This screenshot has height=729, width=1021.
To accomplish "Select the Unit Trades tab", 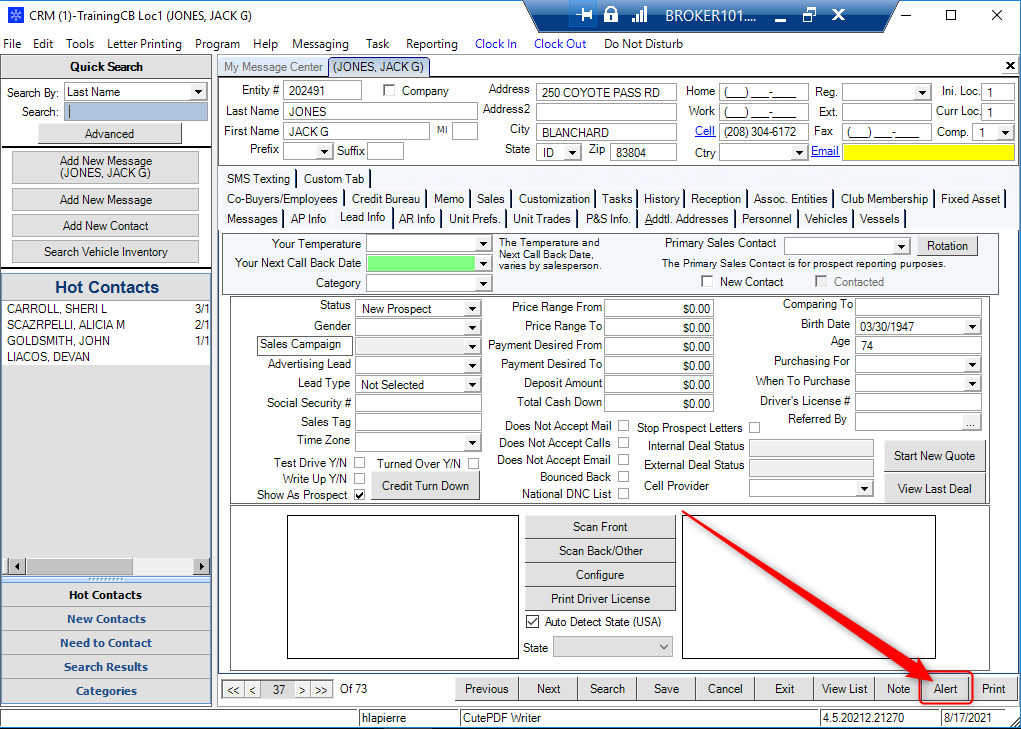I will pos(541,219).
